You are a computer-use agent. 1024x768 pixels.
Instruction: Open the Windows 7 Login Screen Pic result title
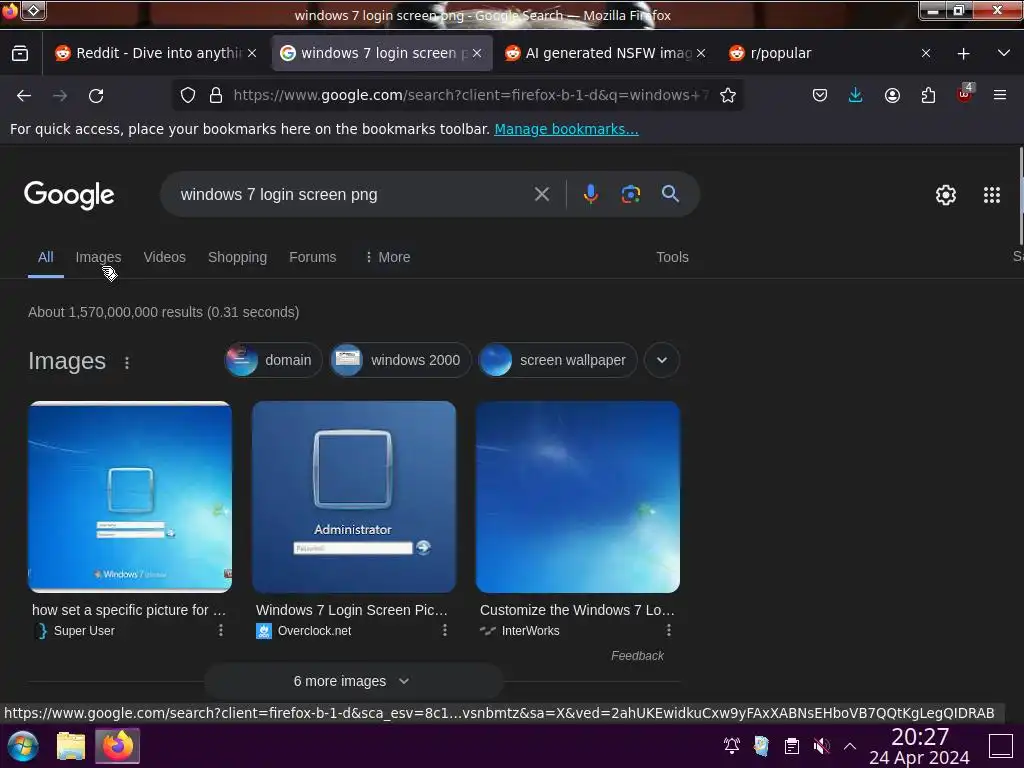(x=351, y=610)
